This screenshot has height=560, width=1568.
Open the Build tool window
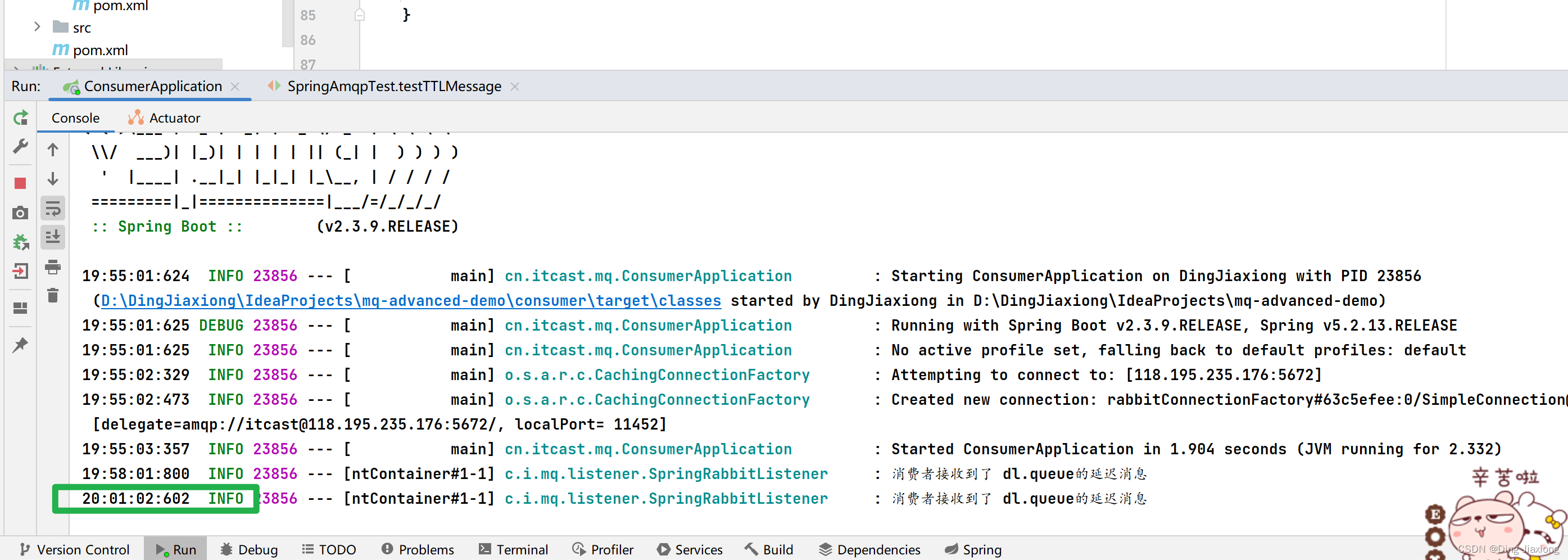769,550
